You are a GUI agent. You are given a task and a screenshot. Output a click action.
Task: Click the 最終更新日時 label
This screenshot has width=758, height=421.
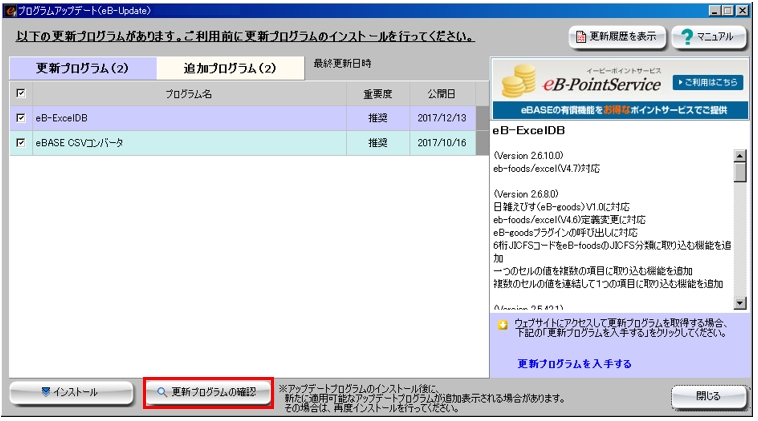(x=342, y=63)
